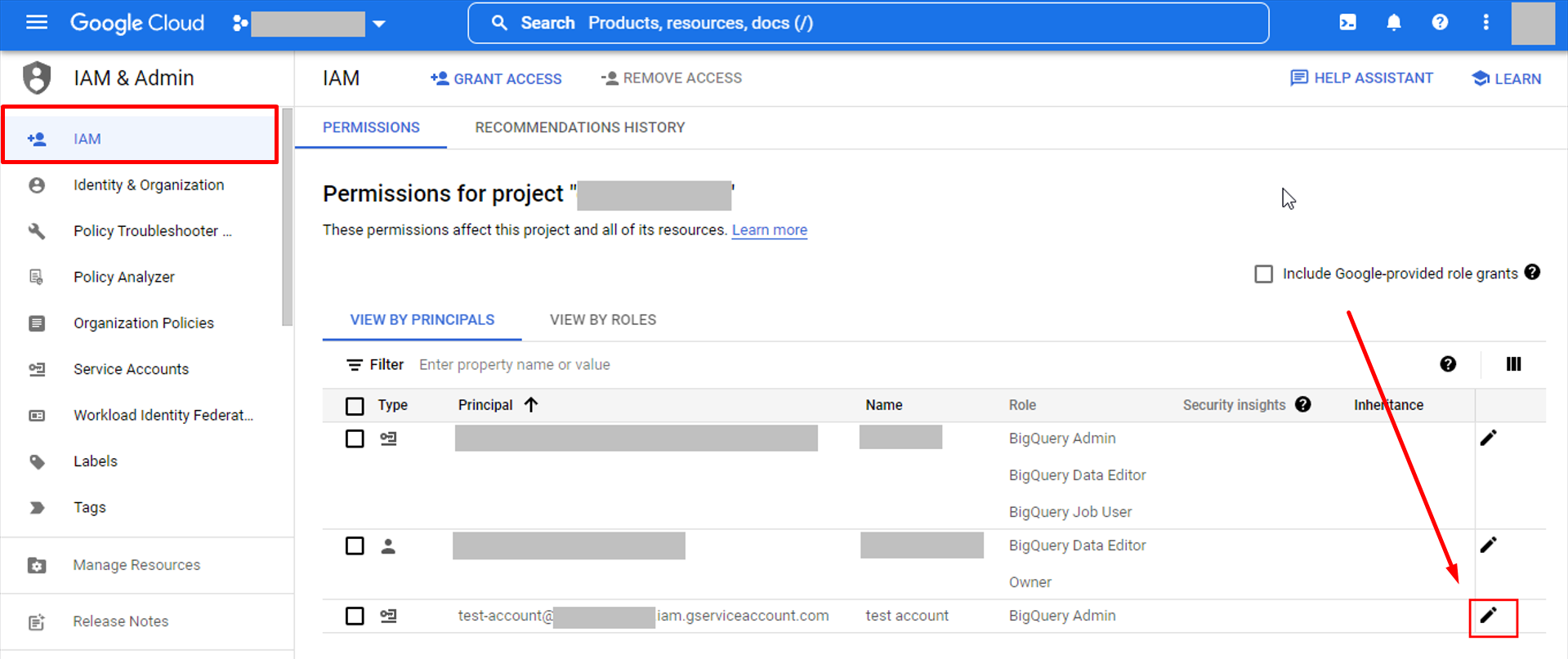The height and width of the screenshot is (659, 1568).
Task: Click the help question mark in top bar
Action: (1439, 23)
